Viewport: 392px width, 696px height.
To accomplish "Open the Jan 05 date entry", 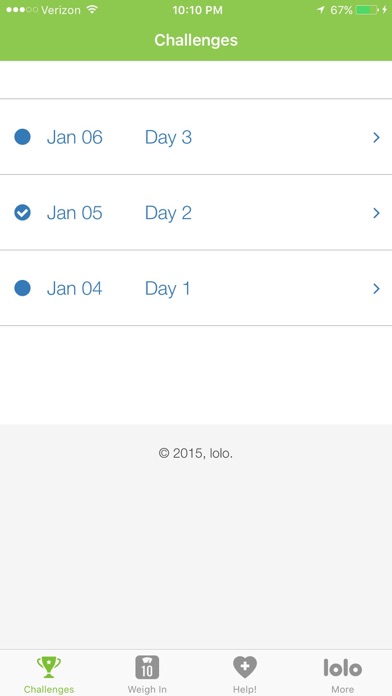I will tap(75, 213).
